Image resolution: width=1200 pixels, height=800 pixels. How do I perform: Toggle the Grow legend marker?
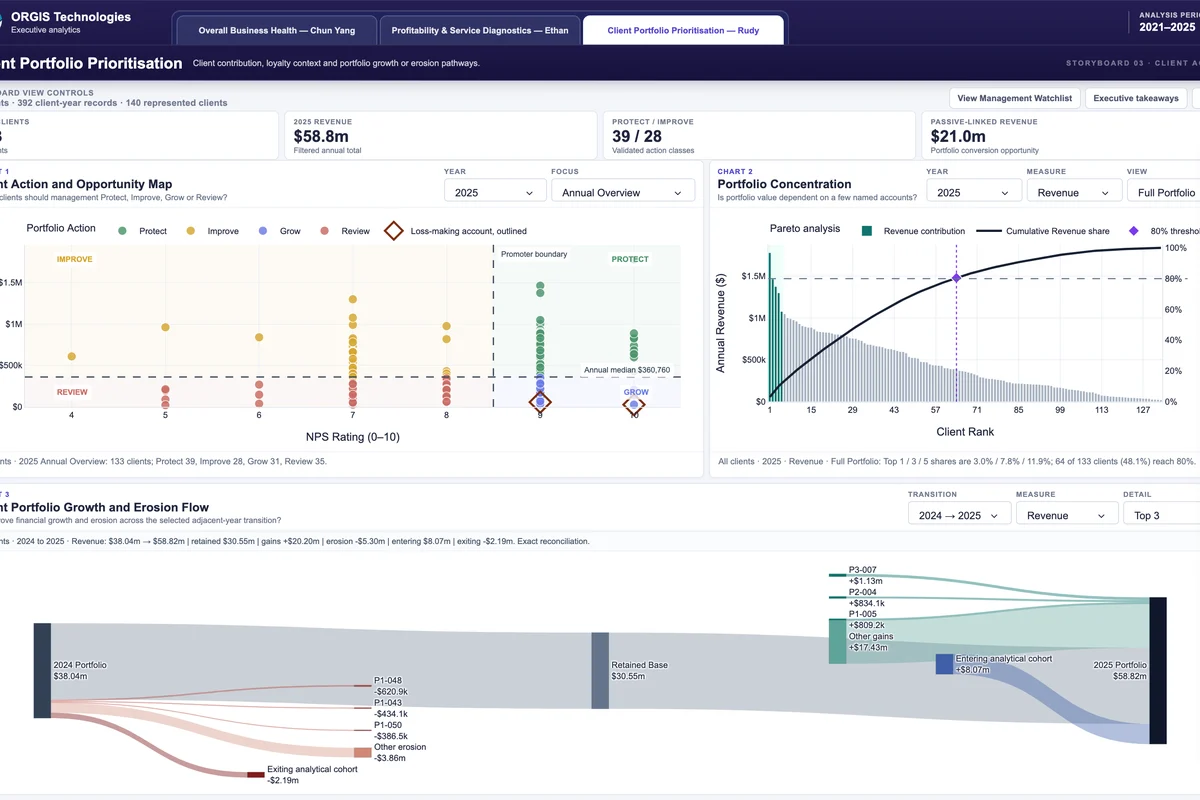(263, 231)
